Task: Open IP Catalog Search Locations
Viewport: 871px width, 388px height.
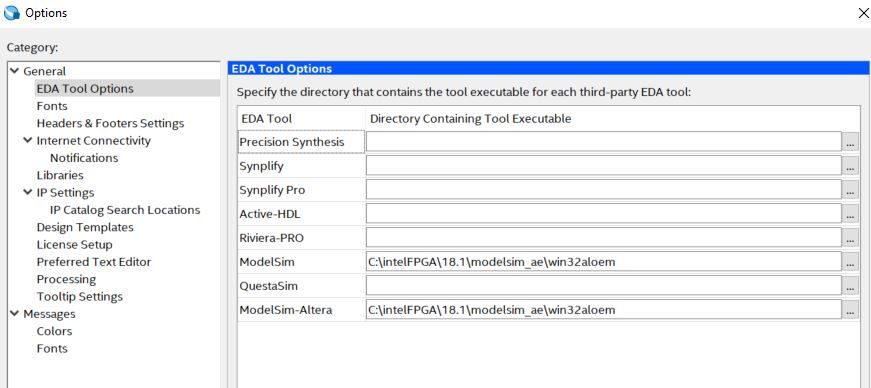Action: [x=125, y=210]
